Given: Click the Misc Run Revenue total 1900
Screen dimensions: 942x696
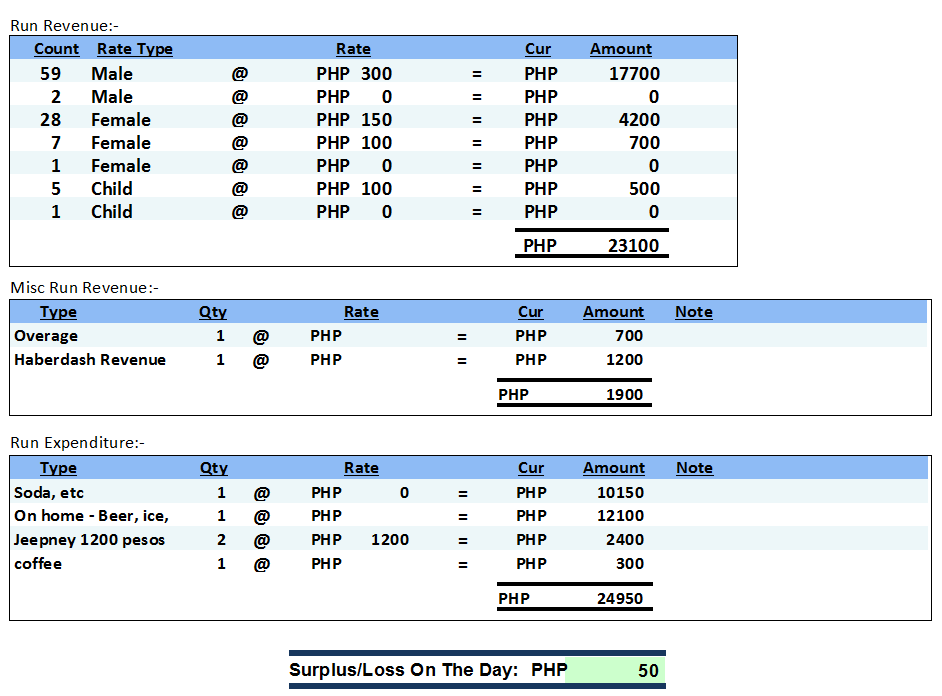Looking at the screenshot, I should (x=624, y=395).
